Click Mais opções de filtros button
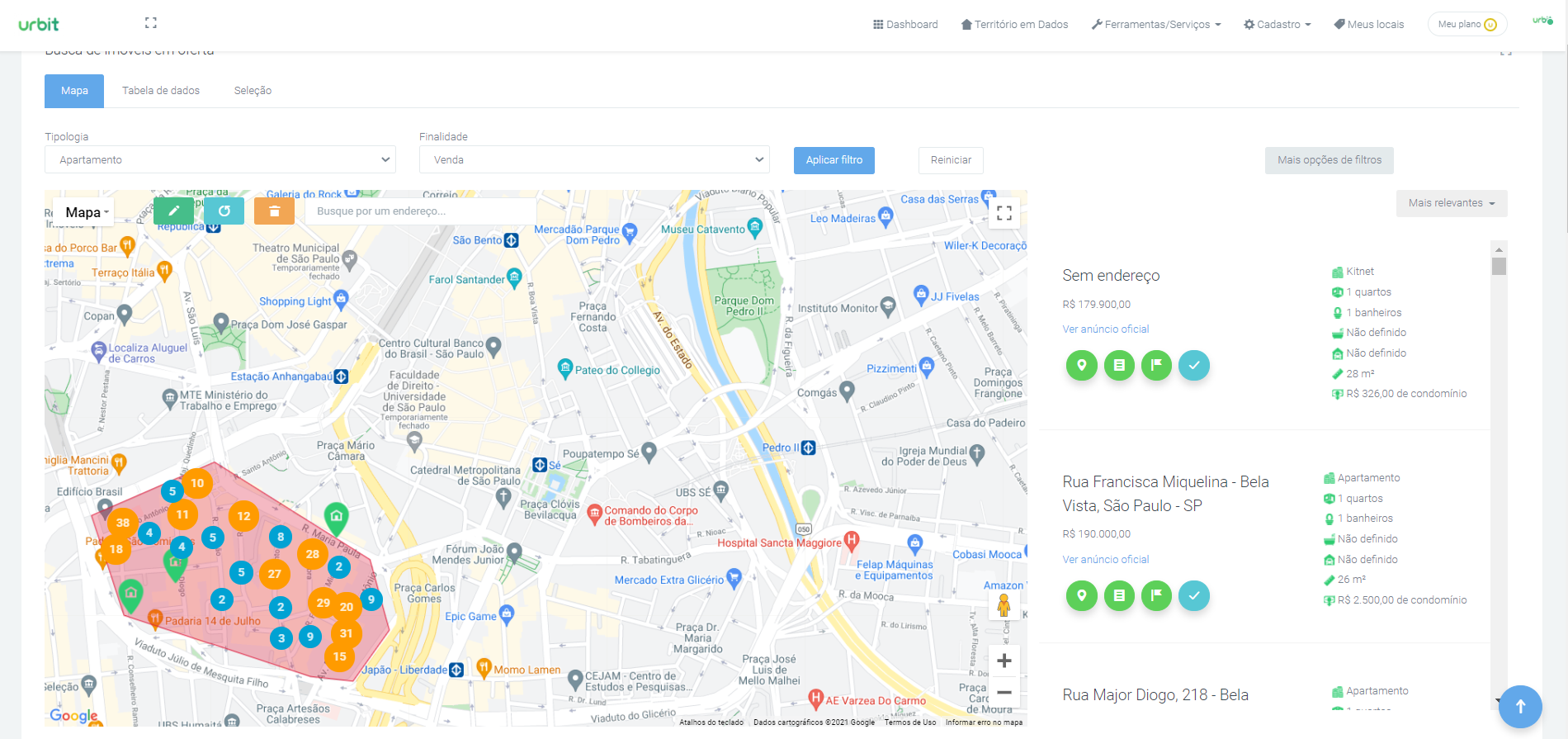This screenshot has width=1568, height=739. pos(1329,160)
